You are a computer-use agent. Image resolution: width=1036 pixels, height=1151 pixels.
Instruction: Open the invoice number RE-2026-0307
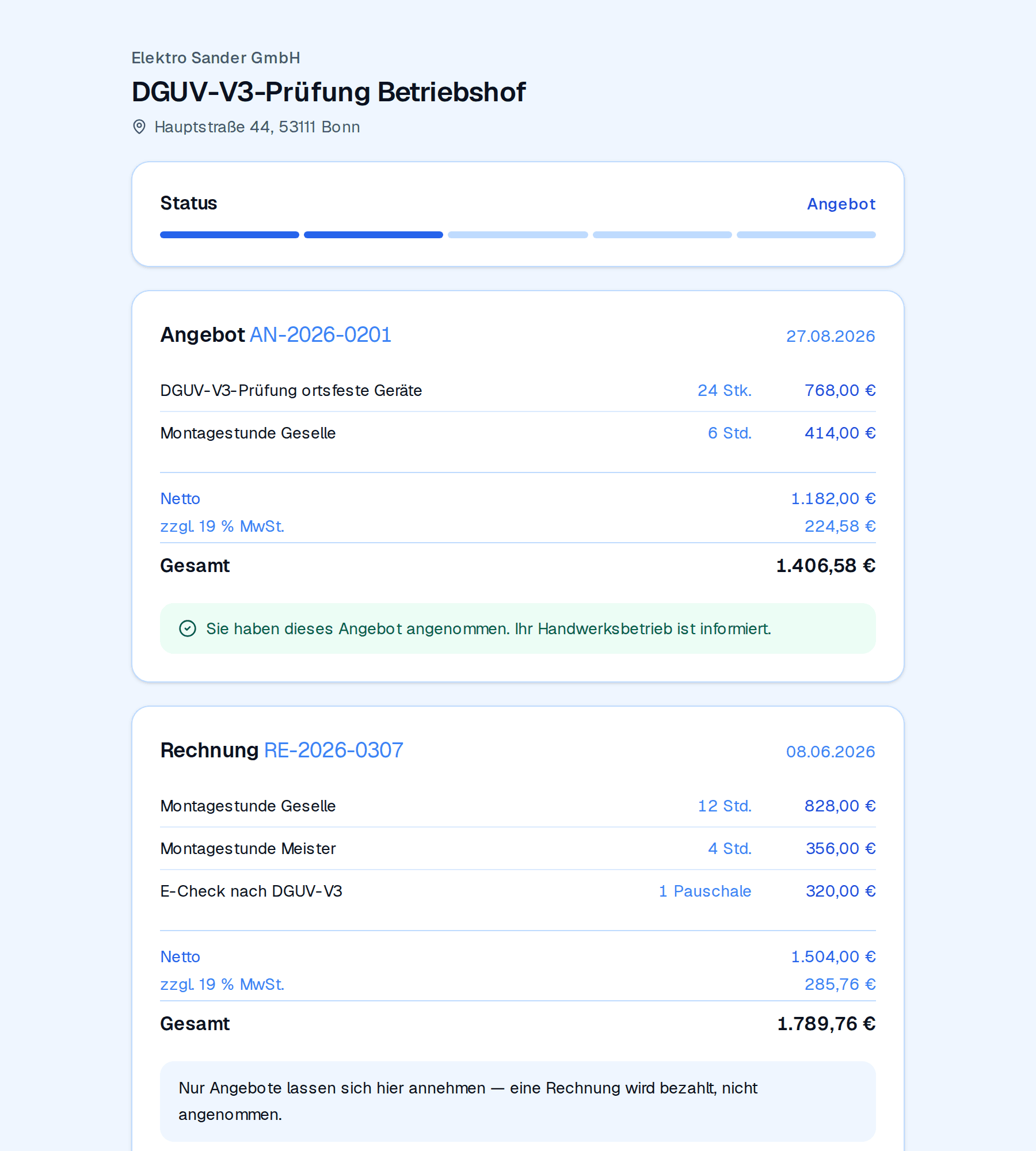334,750
